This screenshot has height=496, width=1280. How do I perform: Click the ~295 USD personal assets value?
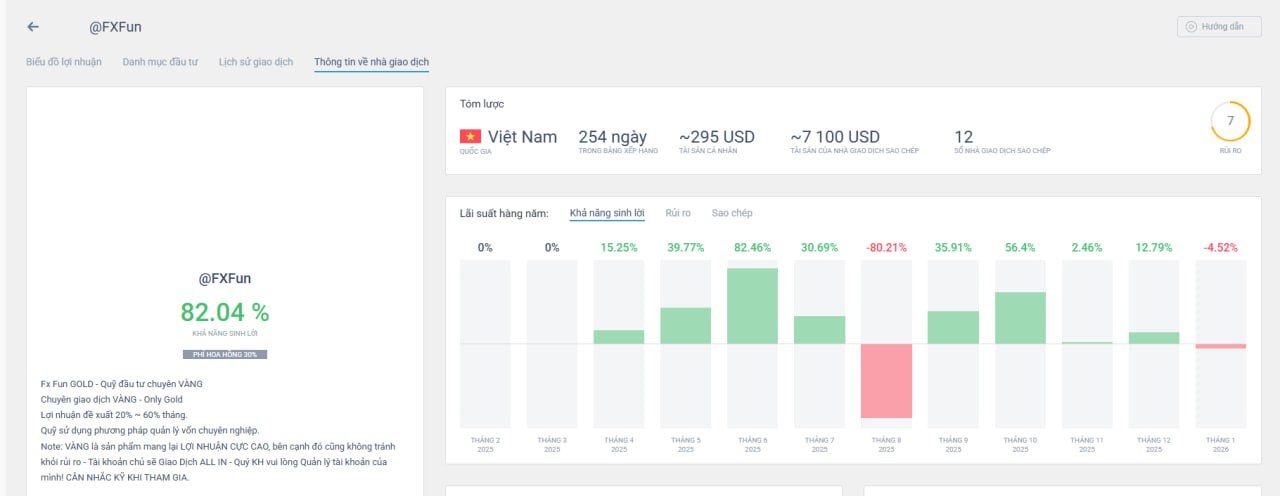[717, 137]
